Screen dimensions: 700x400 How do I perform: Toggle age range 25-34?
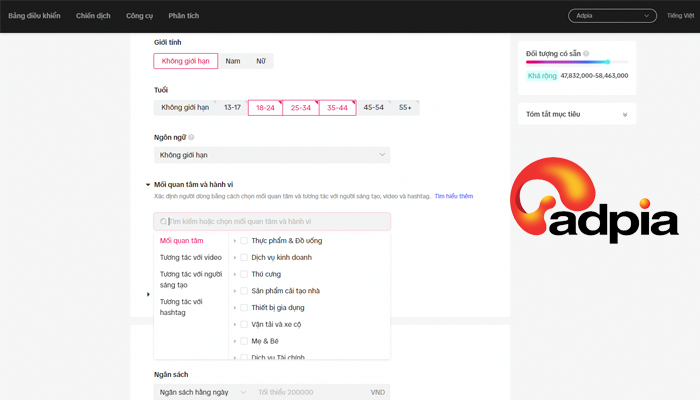pos(301,108)
